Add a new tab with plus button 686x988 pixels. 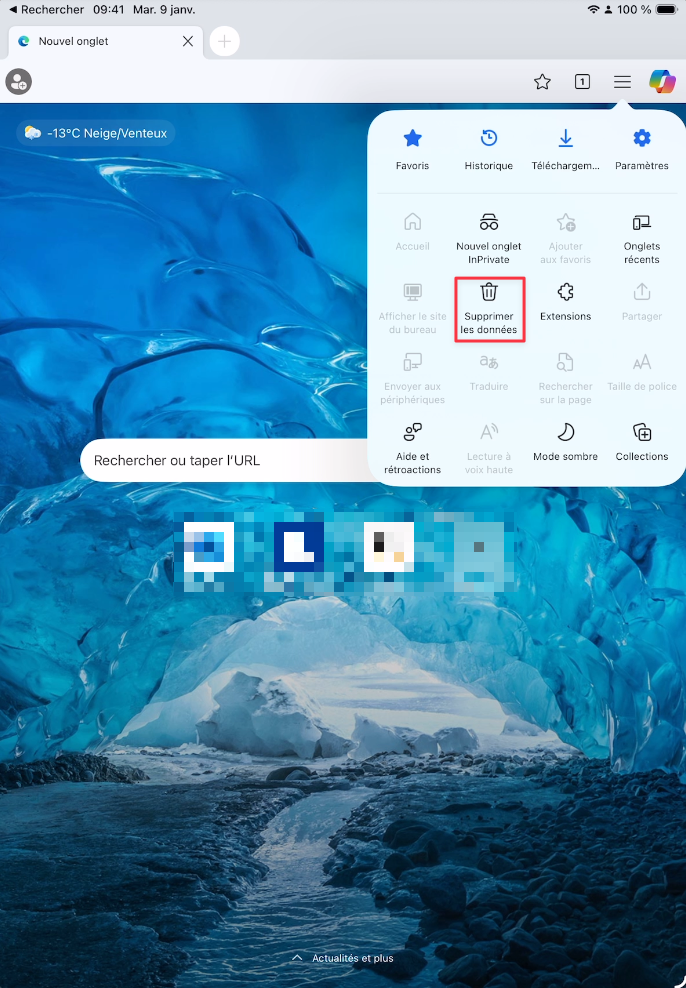(224, 42)
